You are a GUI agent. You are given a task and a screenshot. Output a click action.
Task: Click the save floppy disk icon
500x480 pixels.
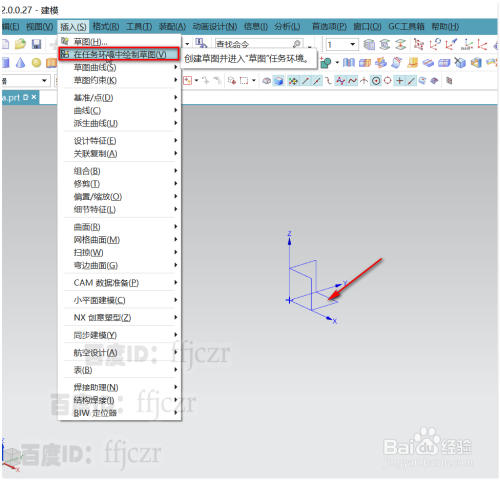point(36,44)
